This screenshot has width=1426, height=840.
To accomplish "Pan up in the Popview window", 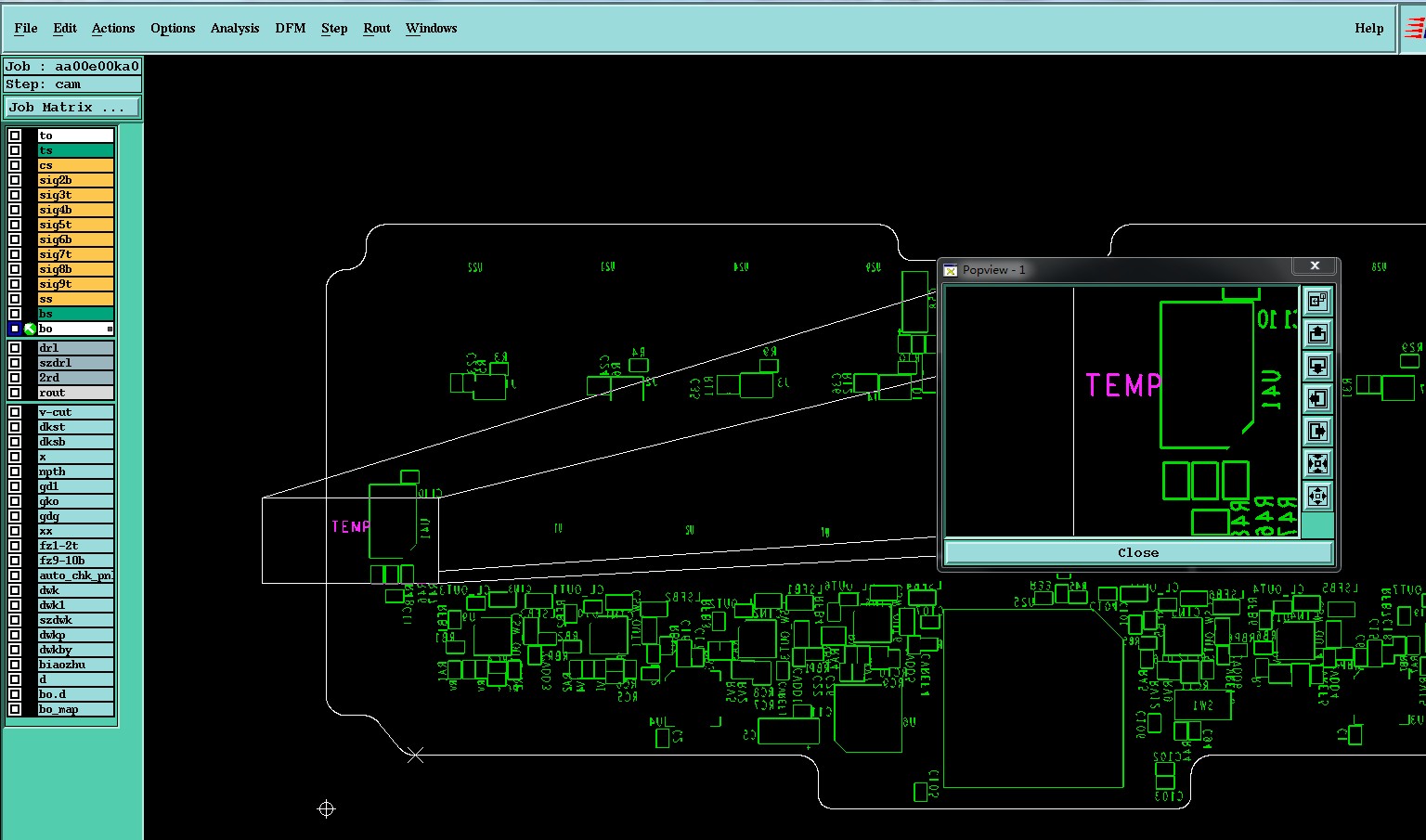I will point(1317,333).
